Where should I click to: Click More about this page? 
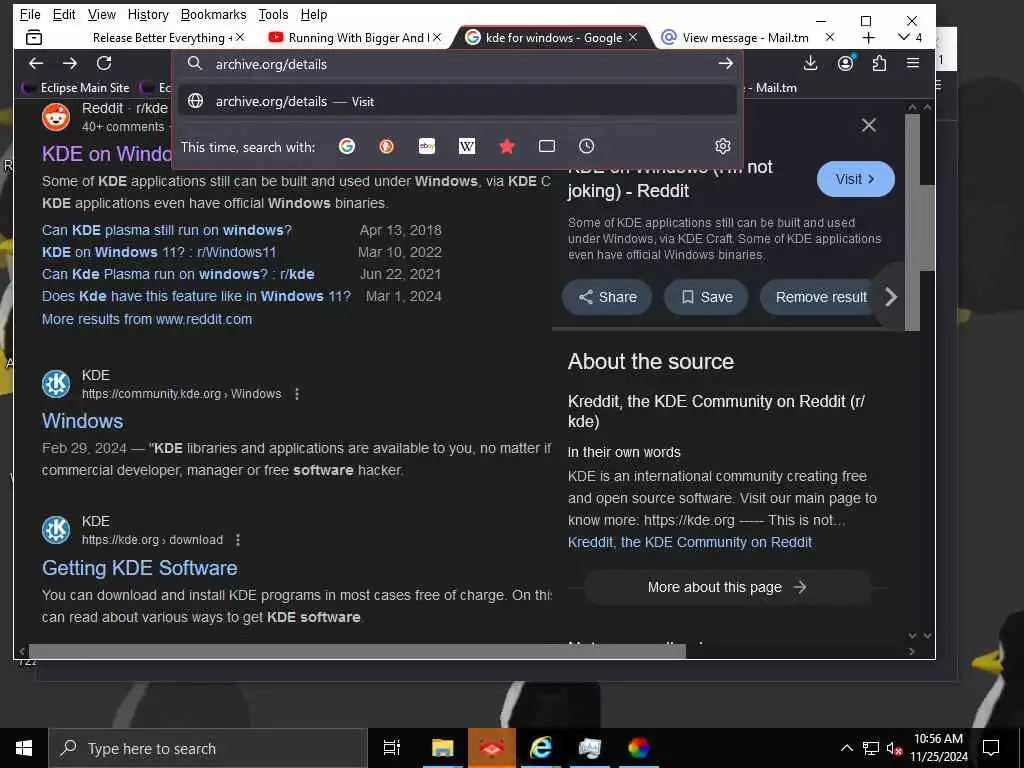[x=727, y=587]
